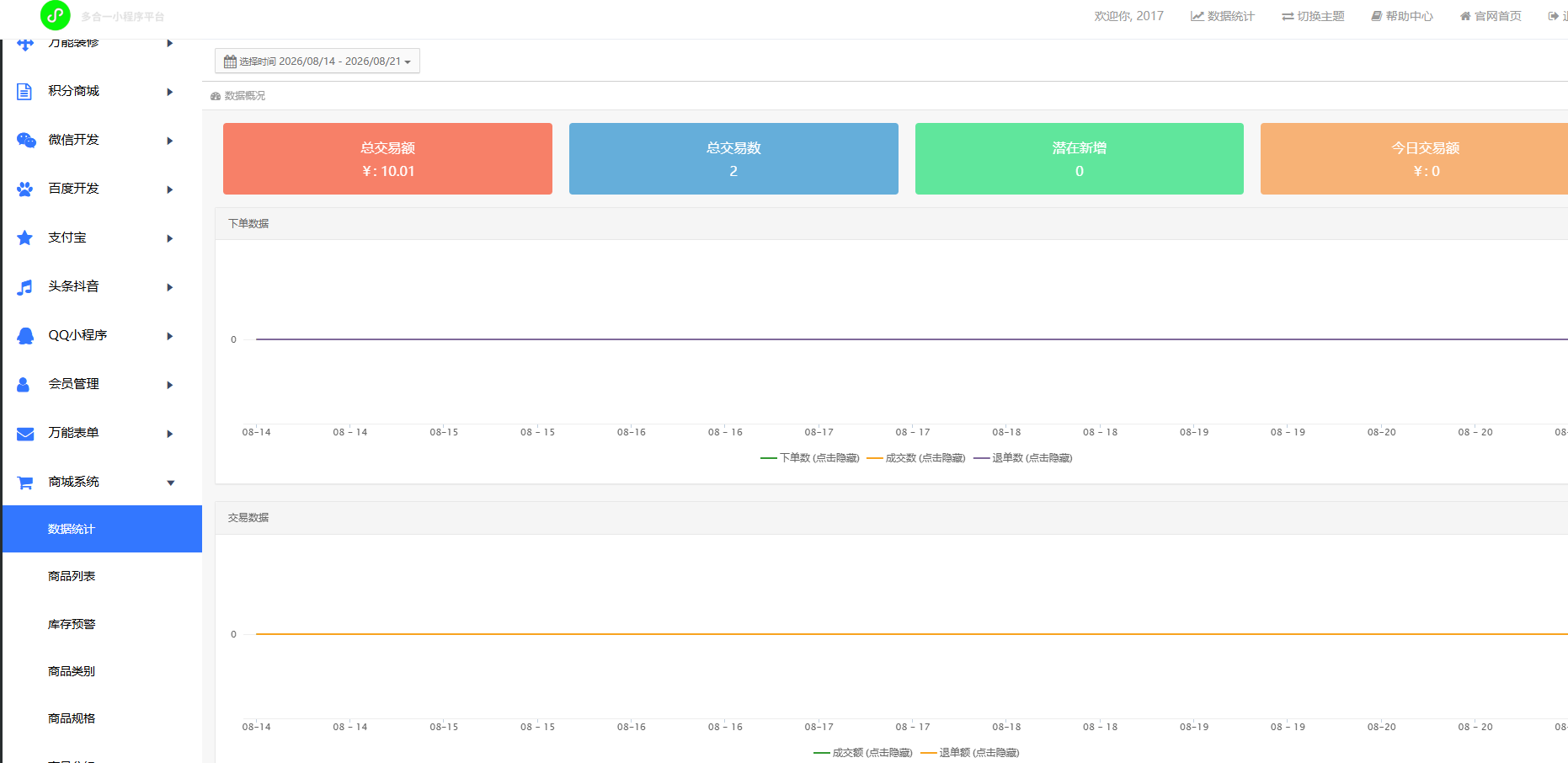Click the 数据统计 chart icon in header
Screen dimensions: 1568x763
click(x=1197, y=16)
